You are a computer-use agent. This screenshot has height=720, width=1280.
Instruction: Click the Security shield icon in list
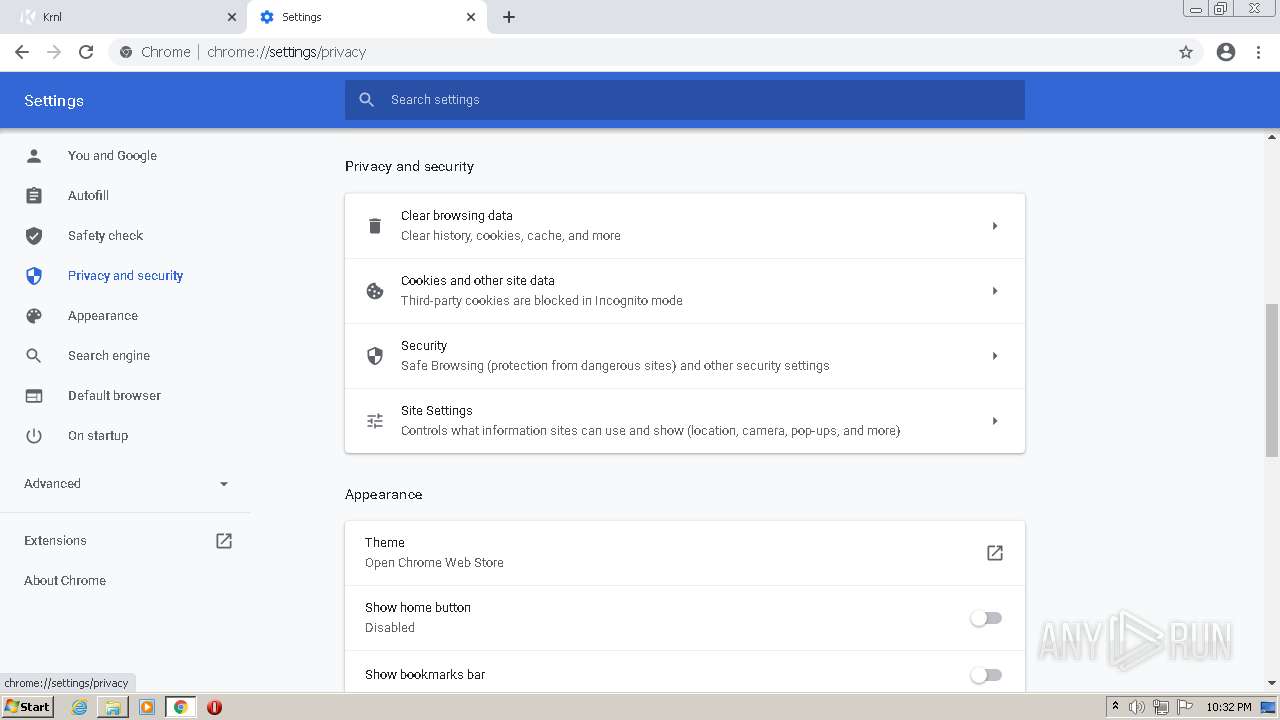(375, 356)
